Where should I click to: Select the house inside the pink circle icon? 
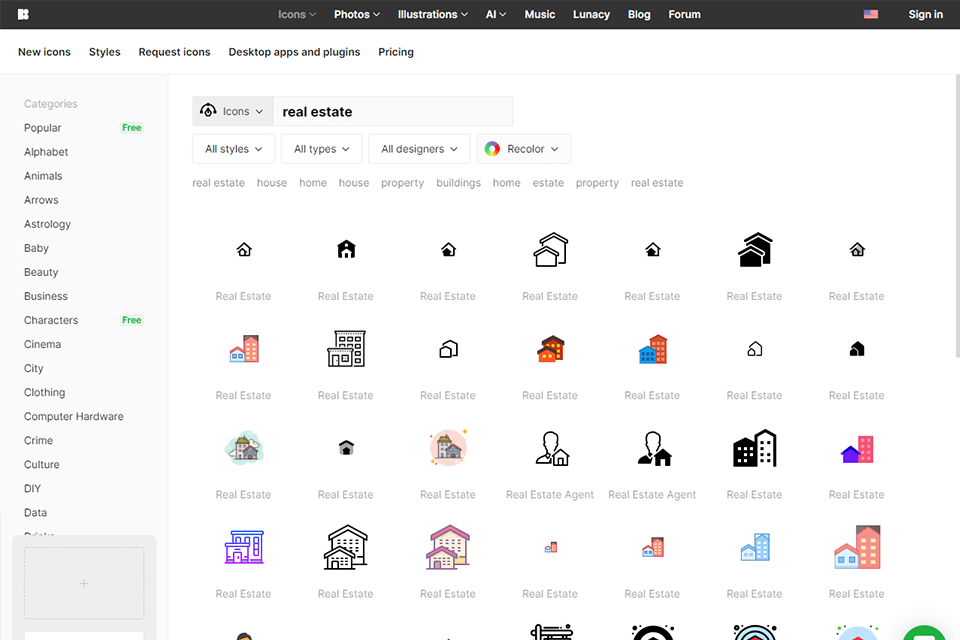(448, 448)
